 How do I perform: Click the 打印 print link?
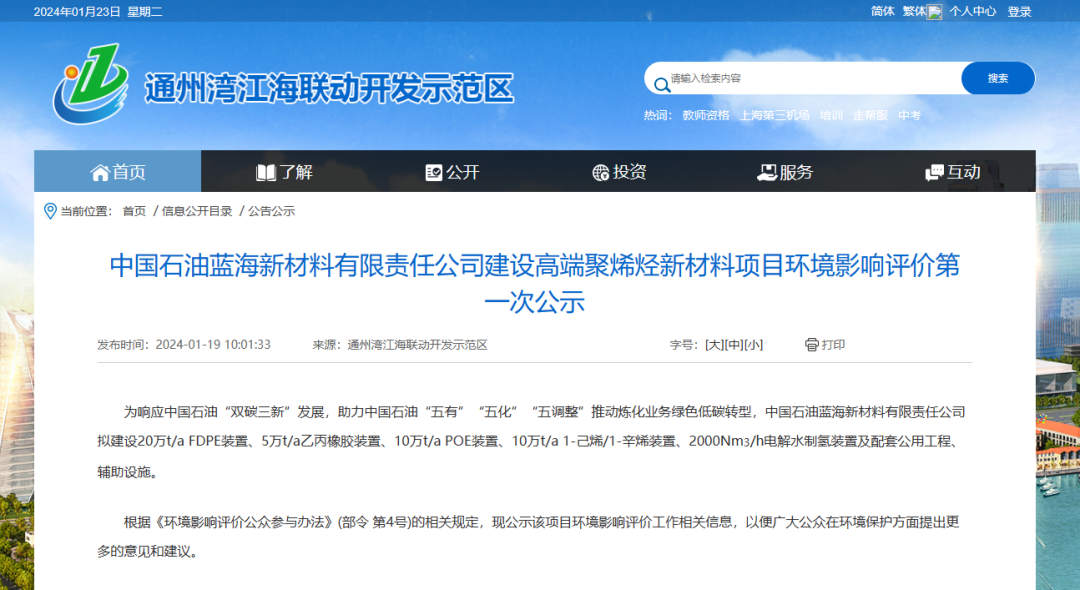pos(833,344)
